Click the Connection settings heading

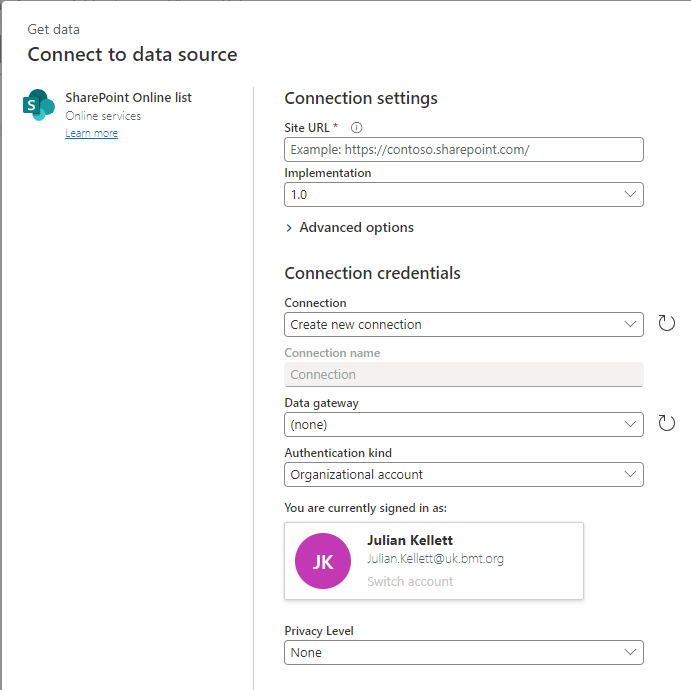point(361,98)
